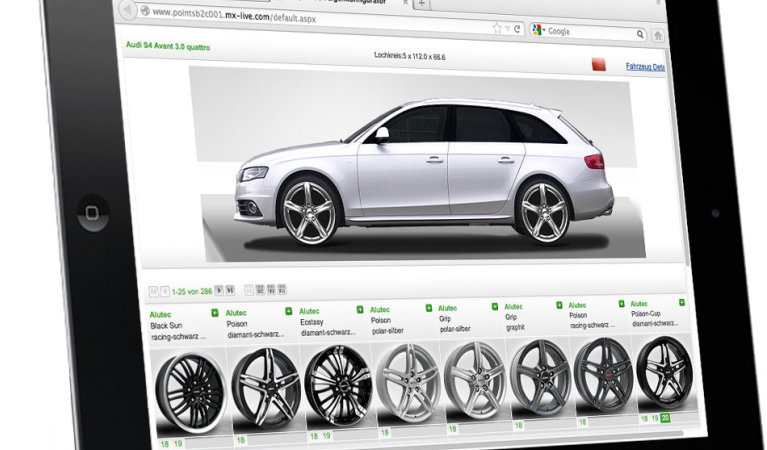Click the Google logo in search box
Image resolution: width=767 pixels, height=450 pixels.
tap(537, 30)
